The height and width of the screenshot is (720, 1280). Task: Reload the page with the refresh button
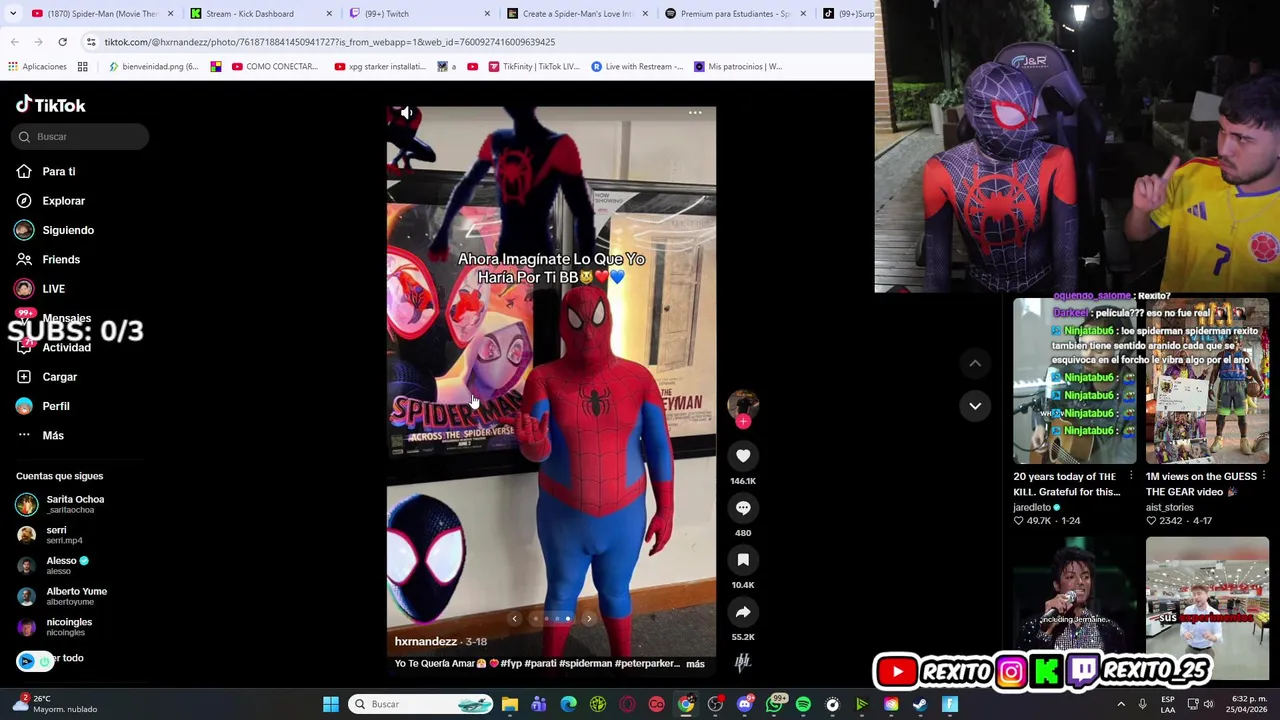(62, 42)
